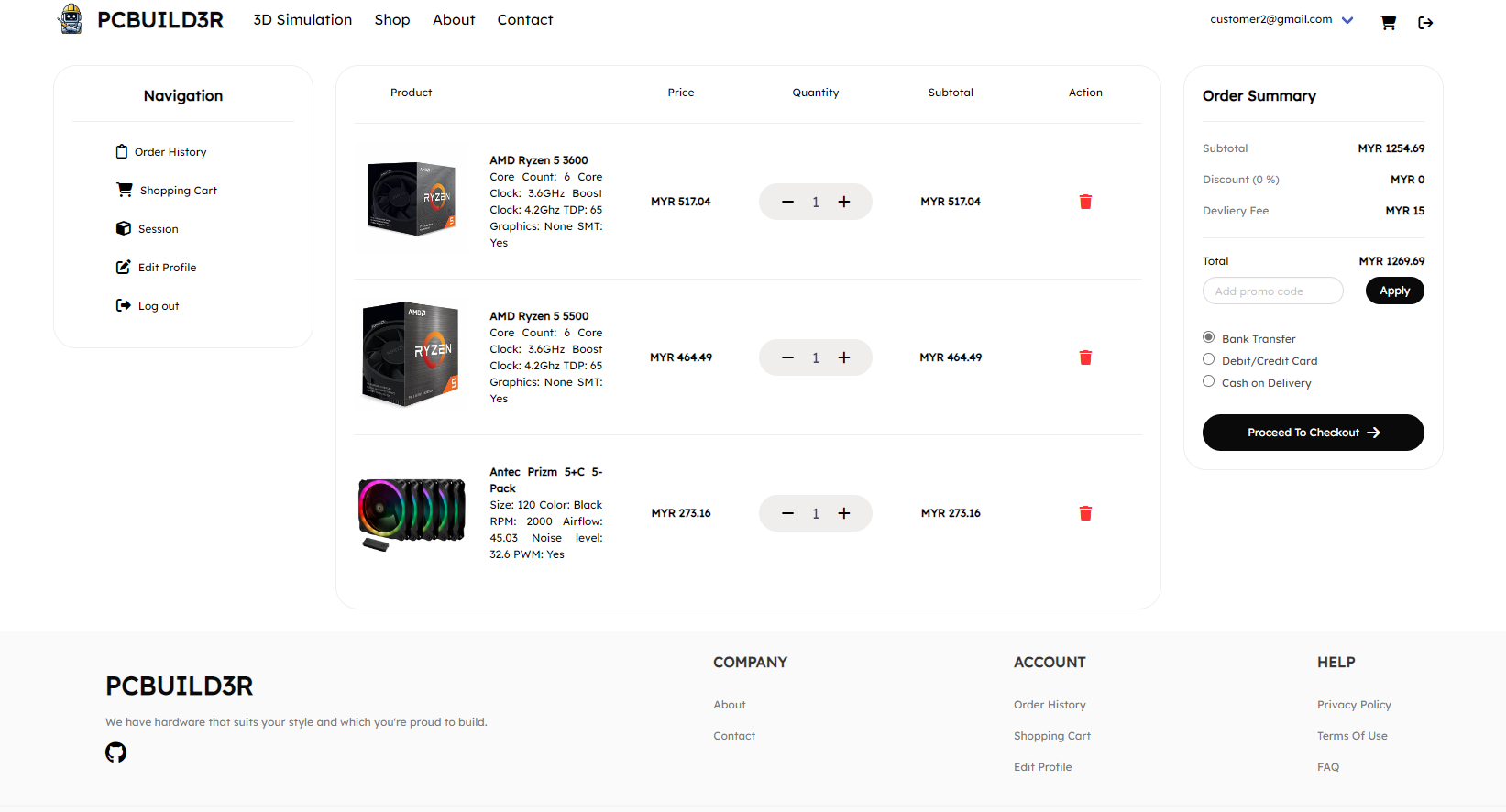Open the footer Order History link
This screenshot has height=812, width=1506.
click(1050, 705)
